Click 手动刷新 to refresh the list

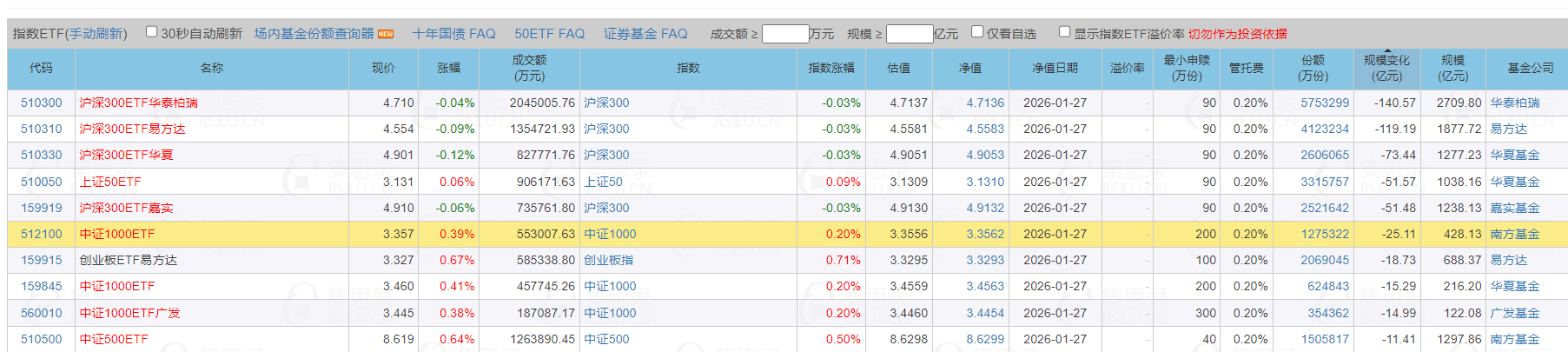[x=96, y=34]
